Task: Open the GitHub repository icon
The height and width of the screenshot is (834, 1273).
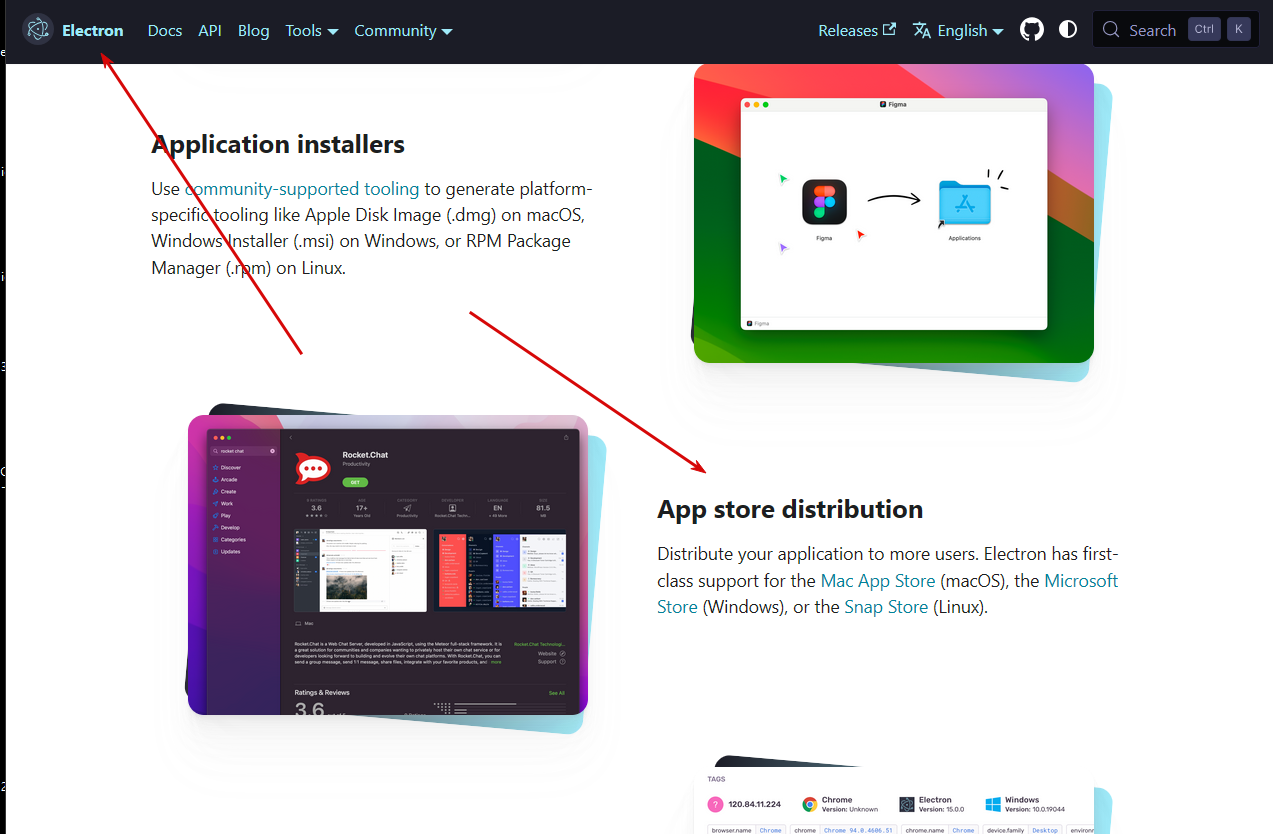Action: click(x=1031, y=30)
